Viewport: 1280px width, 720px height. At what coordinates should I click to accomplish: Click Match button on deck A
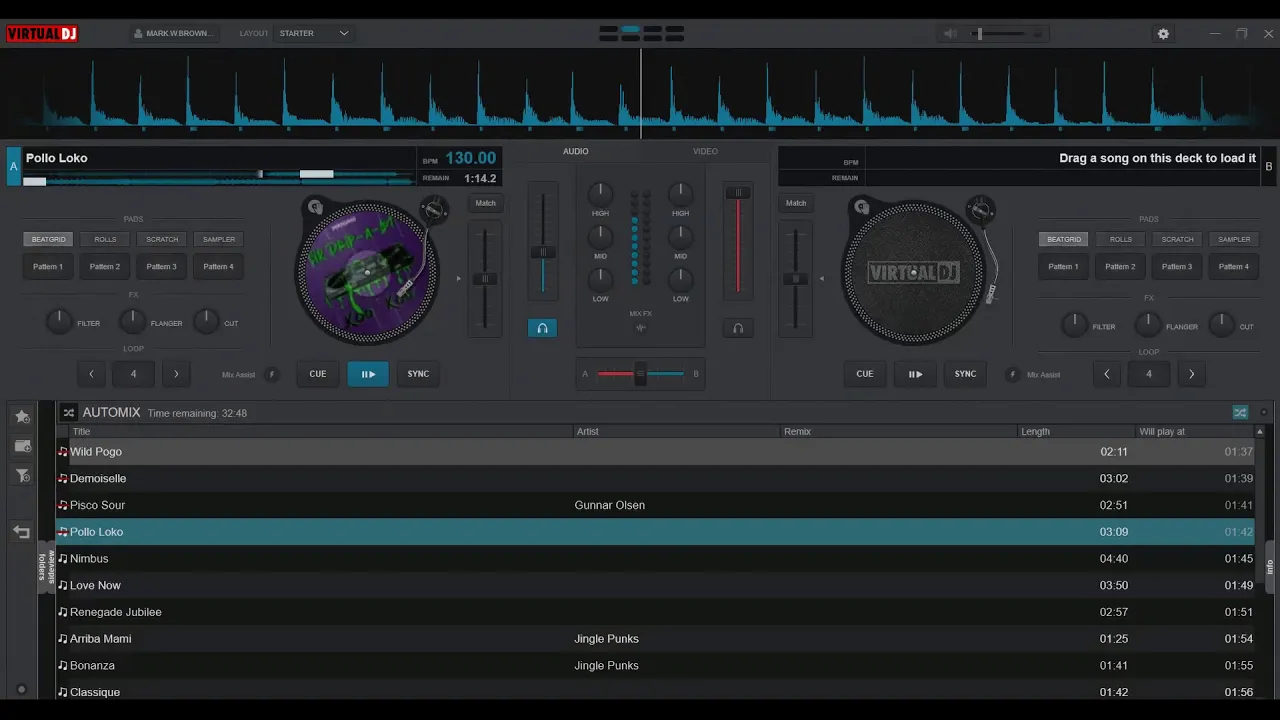click(485, 203)
